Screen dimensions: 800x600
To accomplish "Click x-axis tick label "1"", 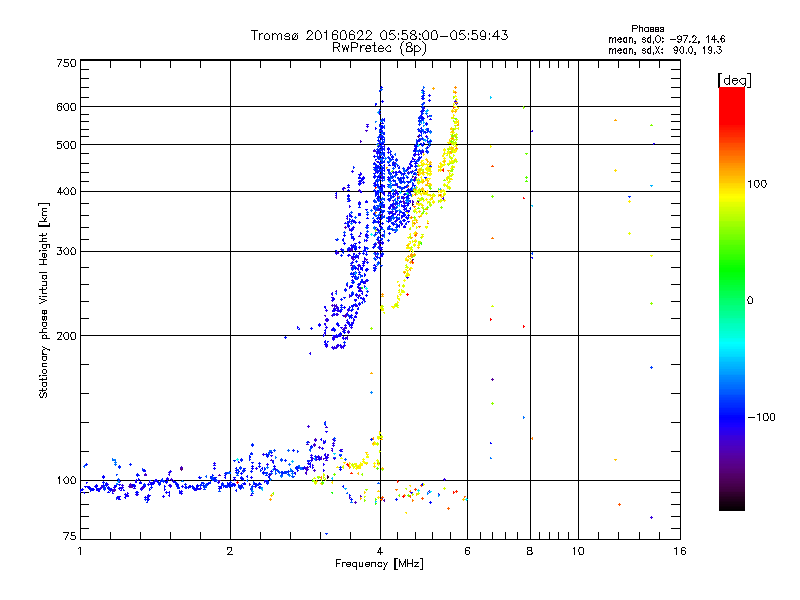I will [80, 551].
